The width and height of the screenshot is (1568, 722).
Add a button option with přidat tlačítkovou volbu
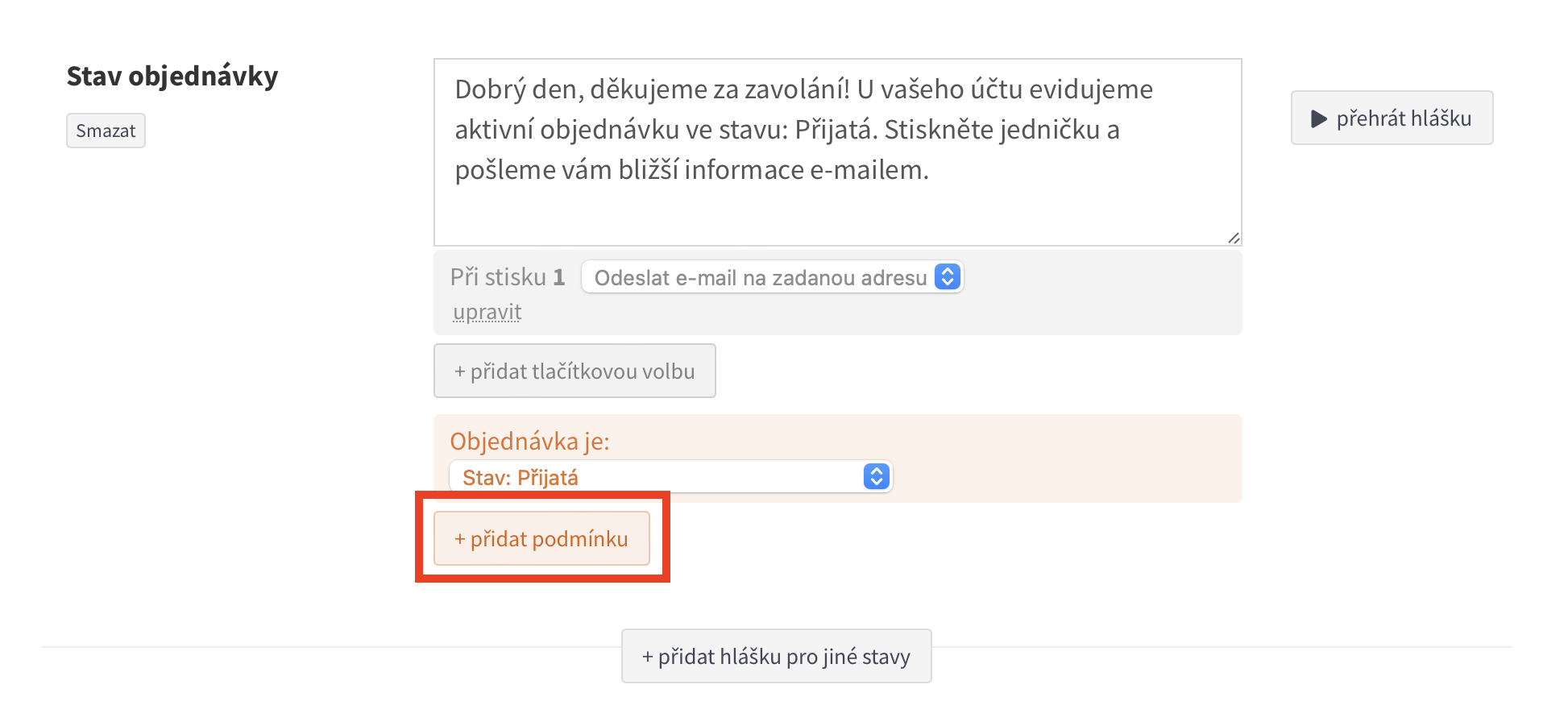[x=575, y=371]
